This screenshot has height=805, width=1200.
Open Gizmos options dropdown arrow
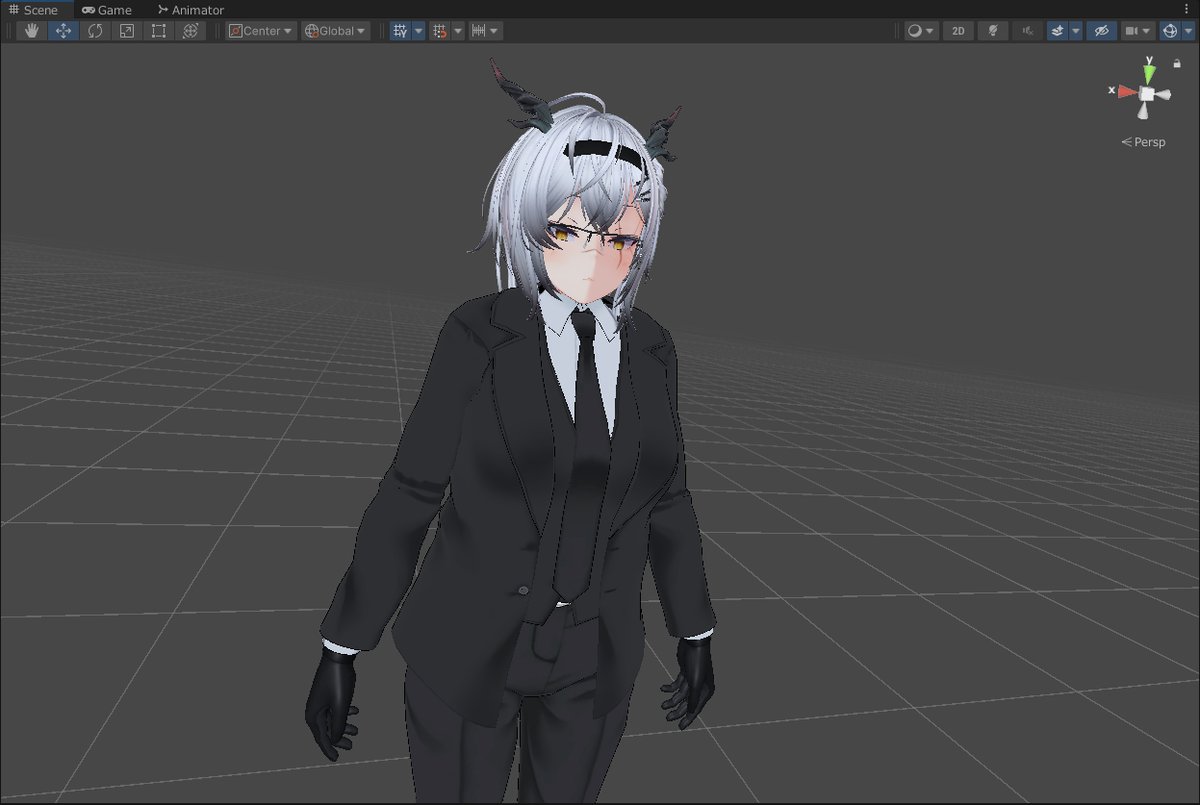(1189, 31)
